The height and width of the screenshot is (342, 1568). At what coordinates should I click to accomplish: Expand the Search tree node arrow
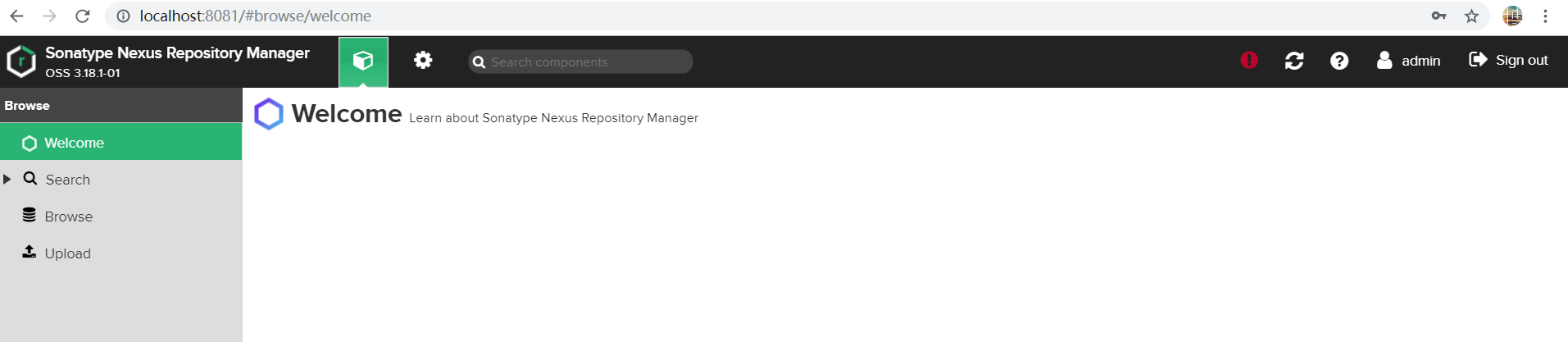point(7,179)
